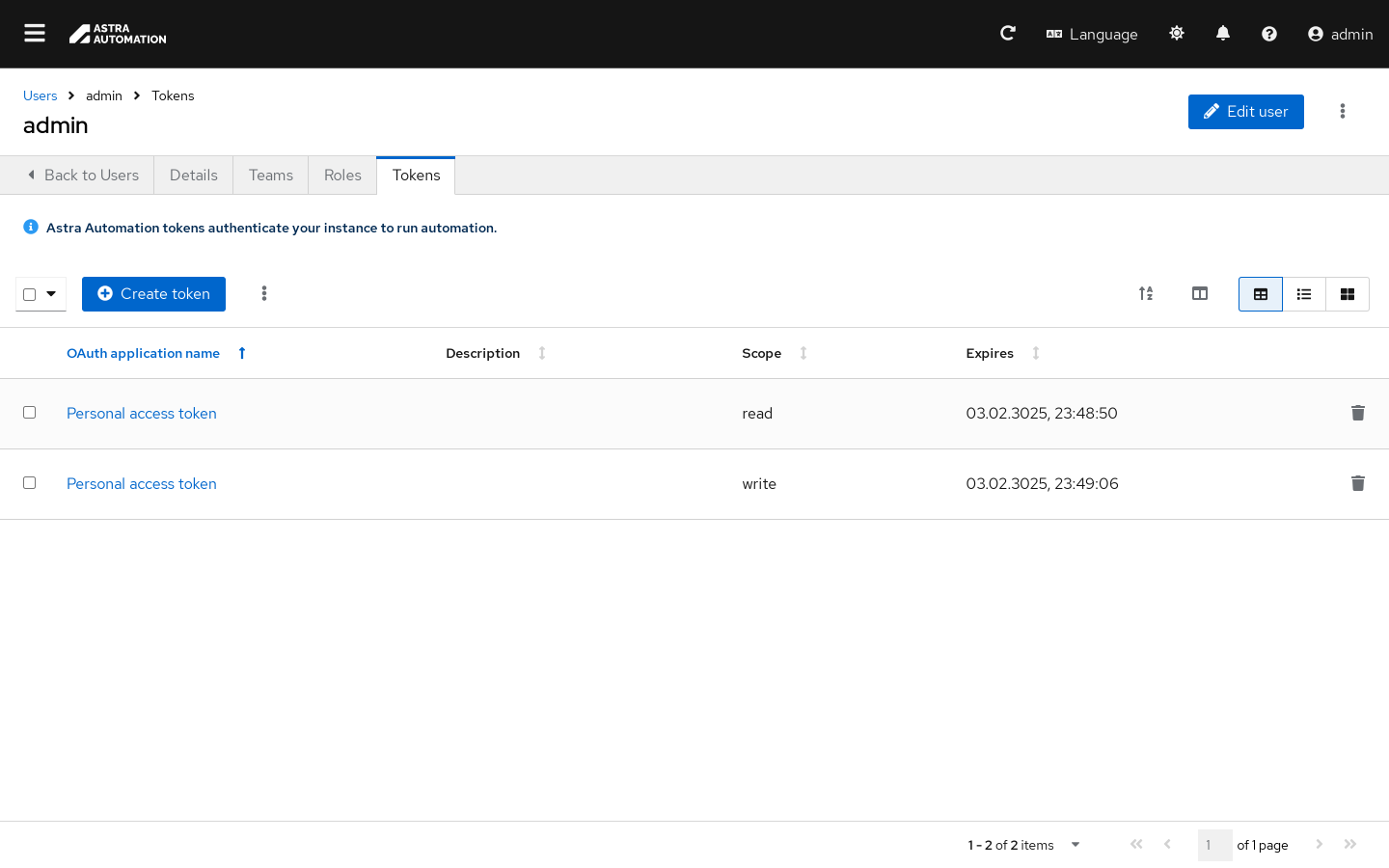The image size is (1389, 868).
Task: Delete the write scope token
Action: click(1358, 483)
